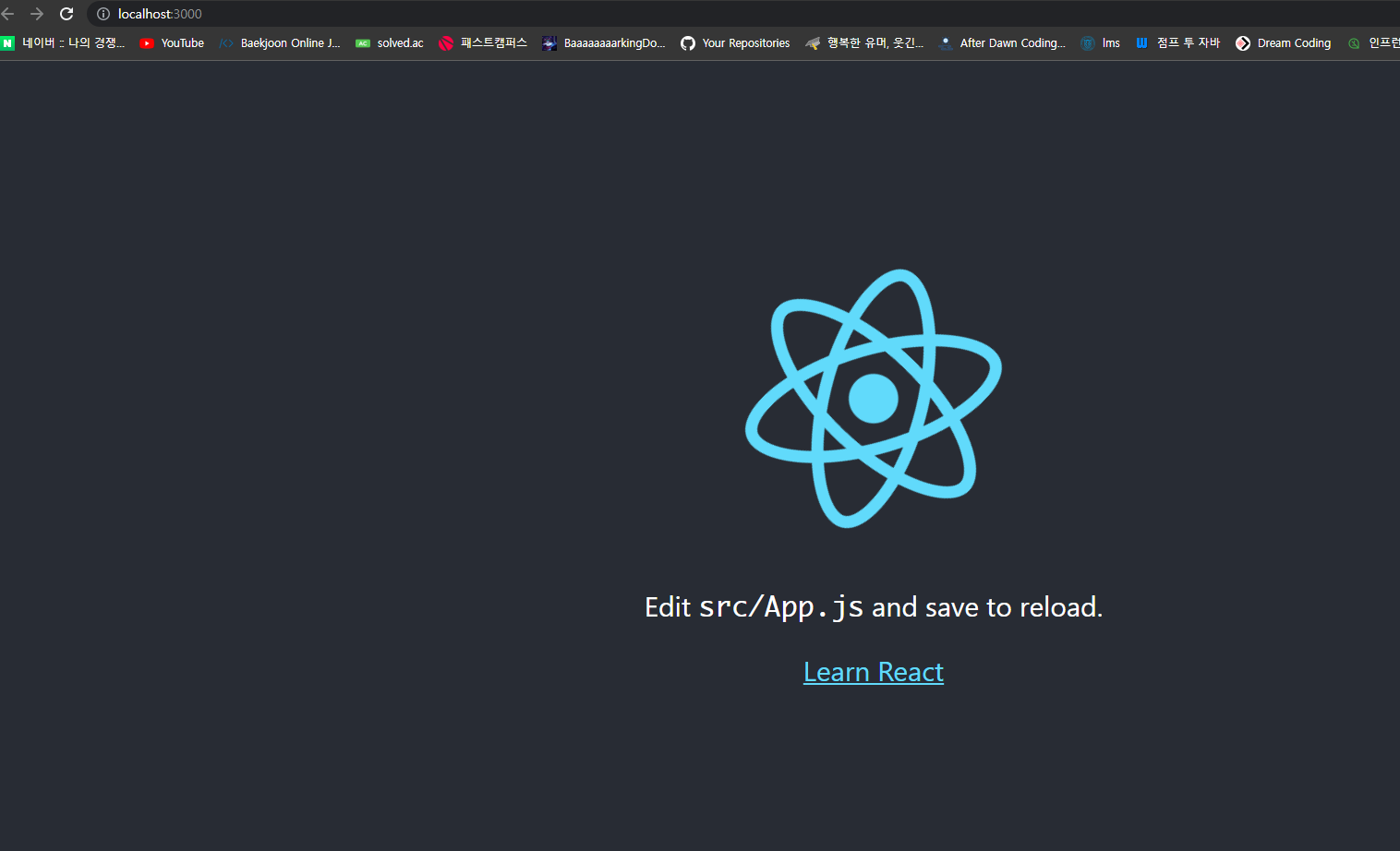This screenshot has width=1400, height=851.
Task: View site information icon in address bar
Action: (103, 14)
